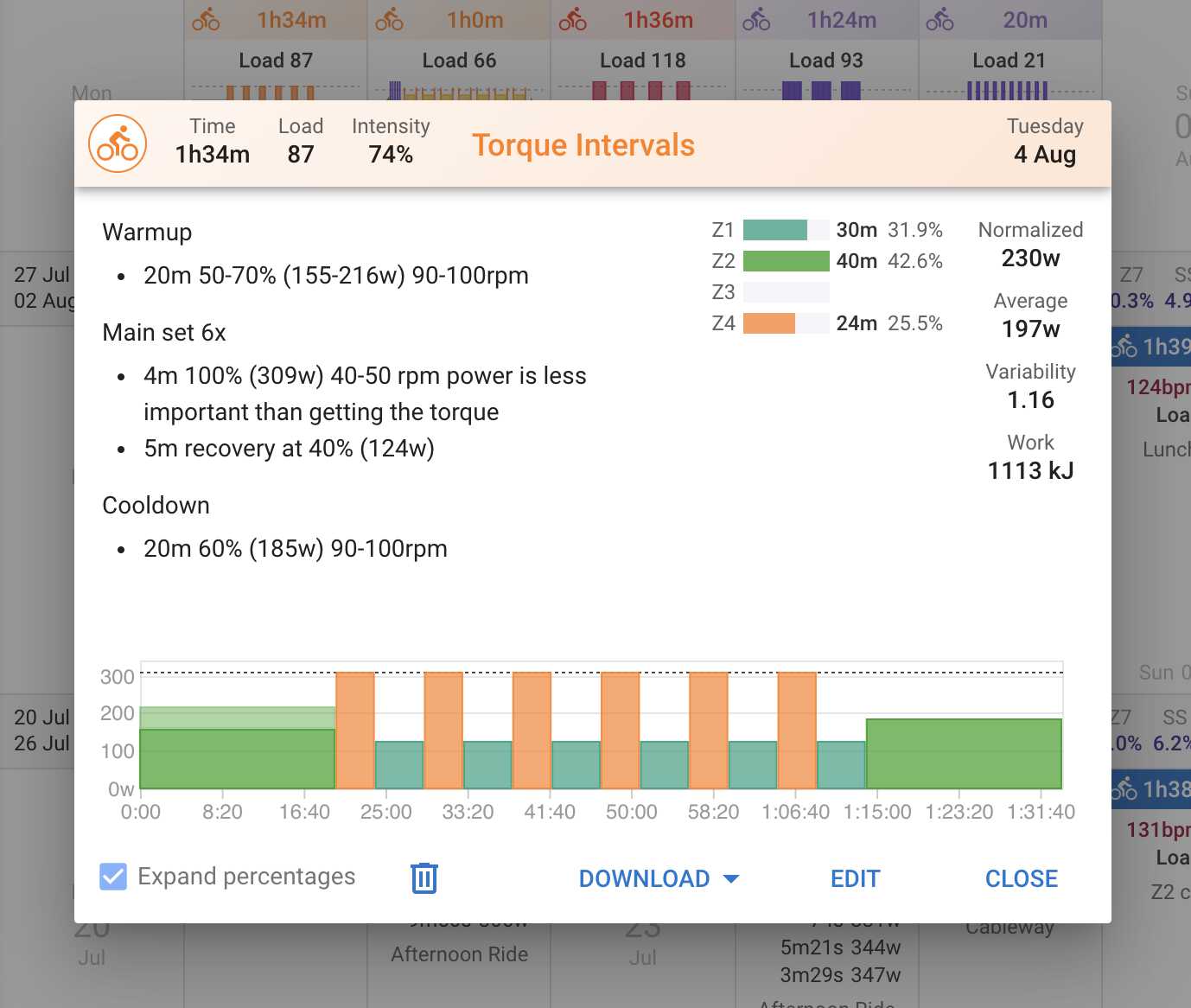The height and width of the screenshot is (1008, 1191).
Task: Click the orange cycling icon in dialog header
Action: tap(118, 144)
